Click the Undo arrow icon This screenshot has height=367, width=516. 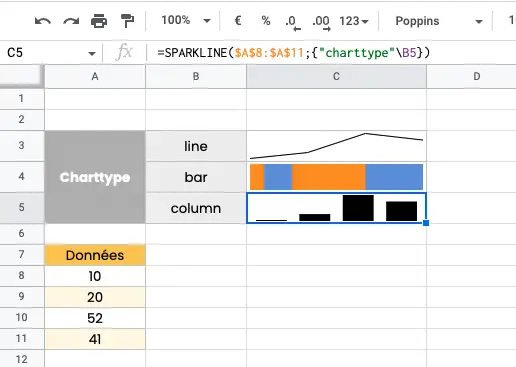[x=43, y=21]
